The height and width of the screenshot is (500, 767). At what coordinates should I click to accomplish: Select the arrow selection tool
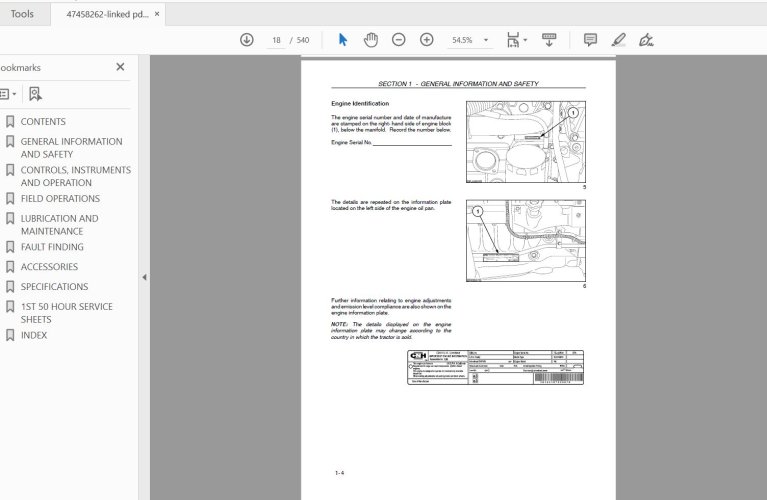(x=343, y=40)
